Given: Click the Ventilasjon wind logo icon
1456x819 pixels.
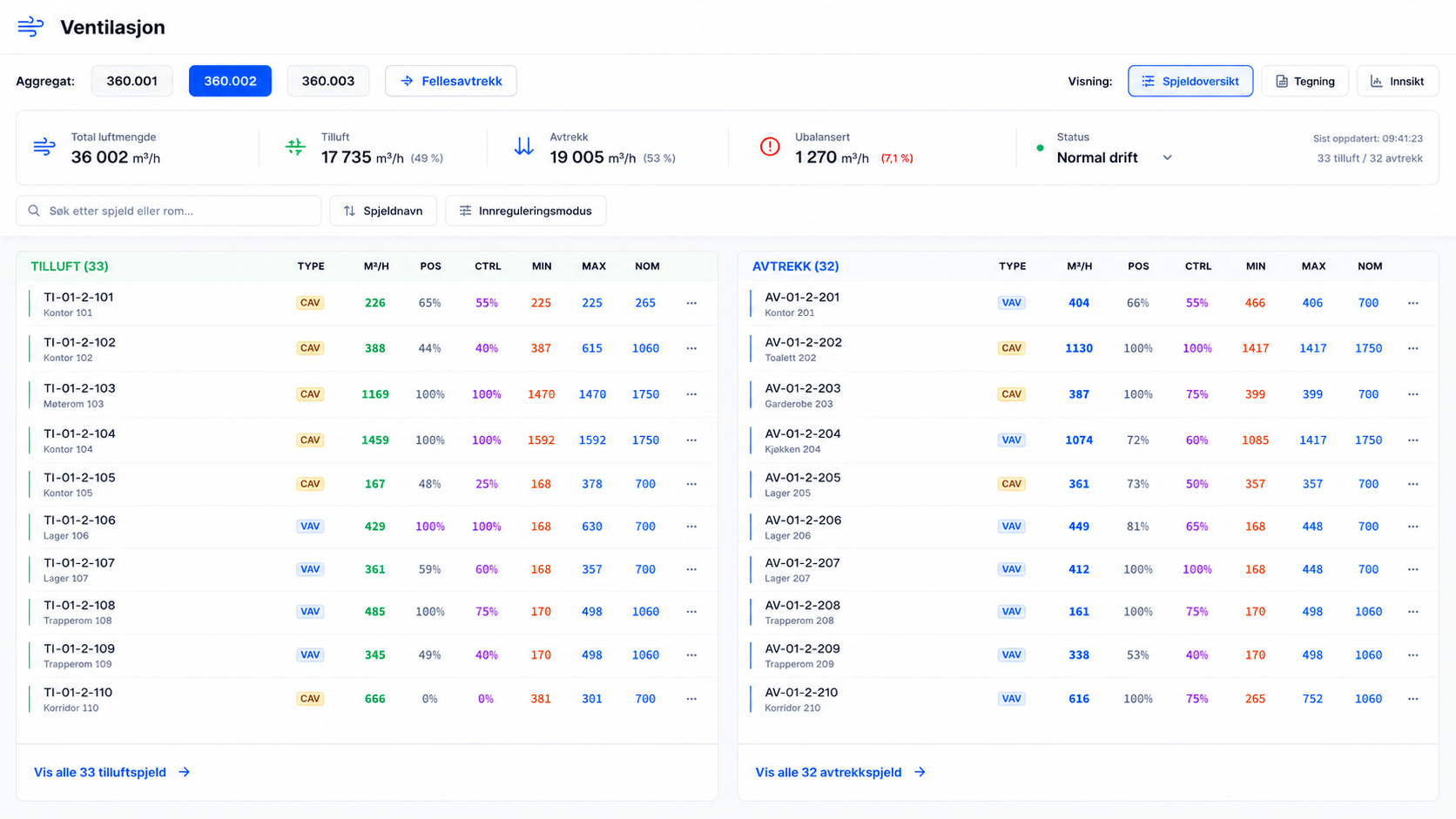Looking at the screenshot, I should click(30, 27).
